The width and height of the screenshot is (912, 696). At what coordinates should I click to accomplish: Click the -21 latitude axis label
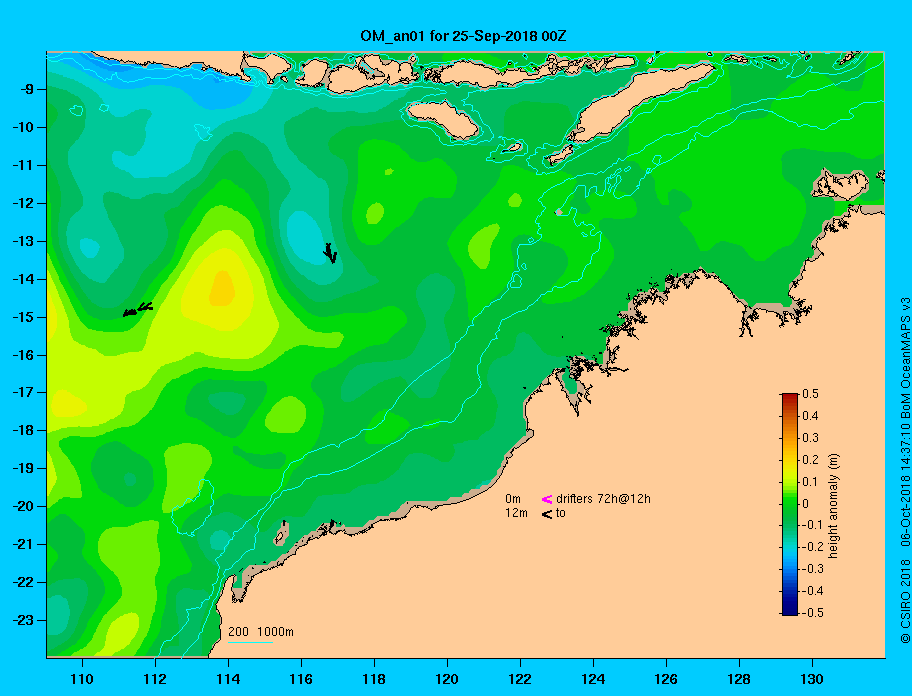pos(23,544)
